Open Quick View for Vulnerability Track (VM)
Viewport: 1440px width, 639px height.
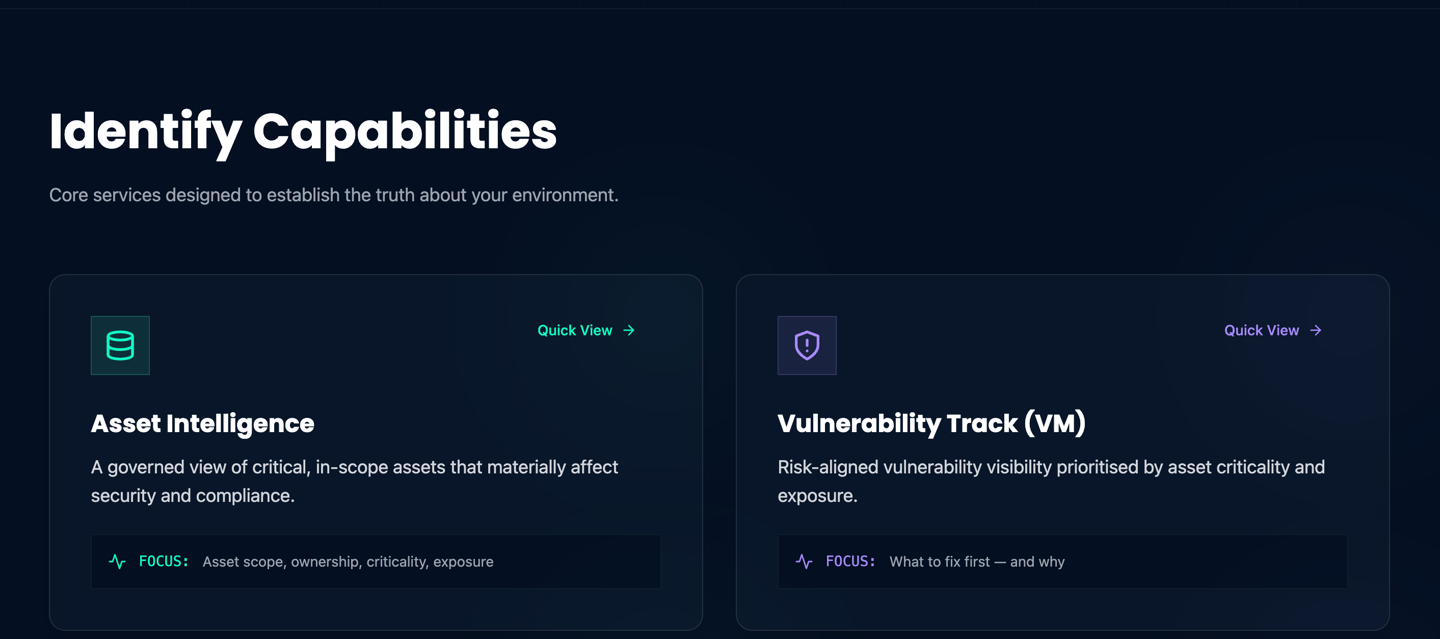(1262, 330)
